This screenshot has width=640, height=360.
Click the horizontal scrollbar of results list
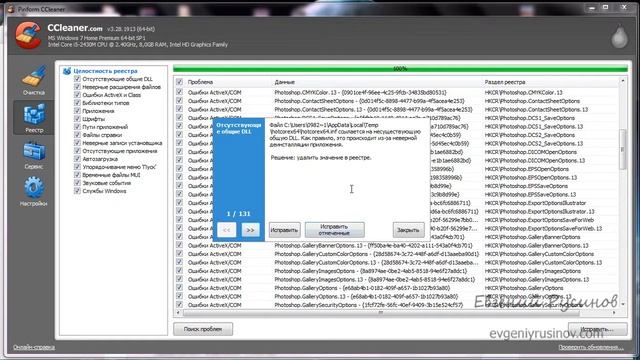pyautogui.click(x=380, y=313)
